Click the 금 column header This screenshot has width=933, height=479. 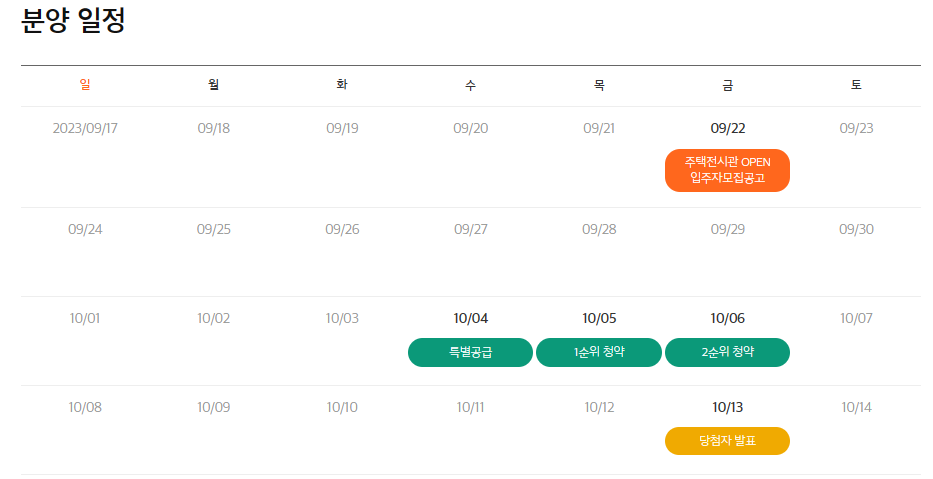click(x=728, y=84)
